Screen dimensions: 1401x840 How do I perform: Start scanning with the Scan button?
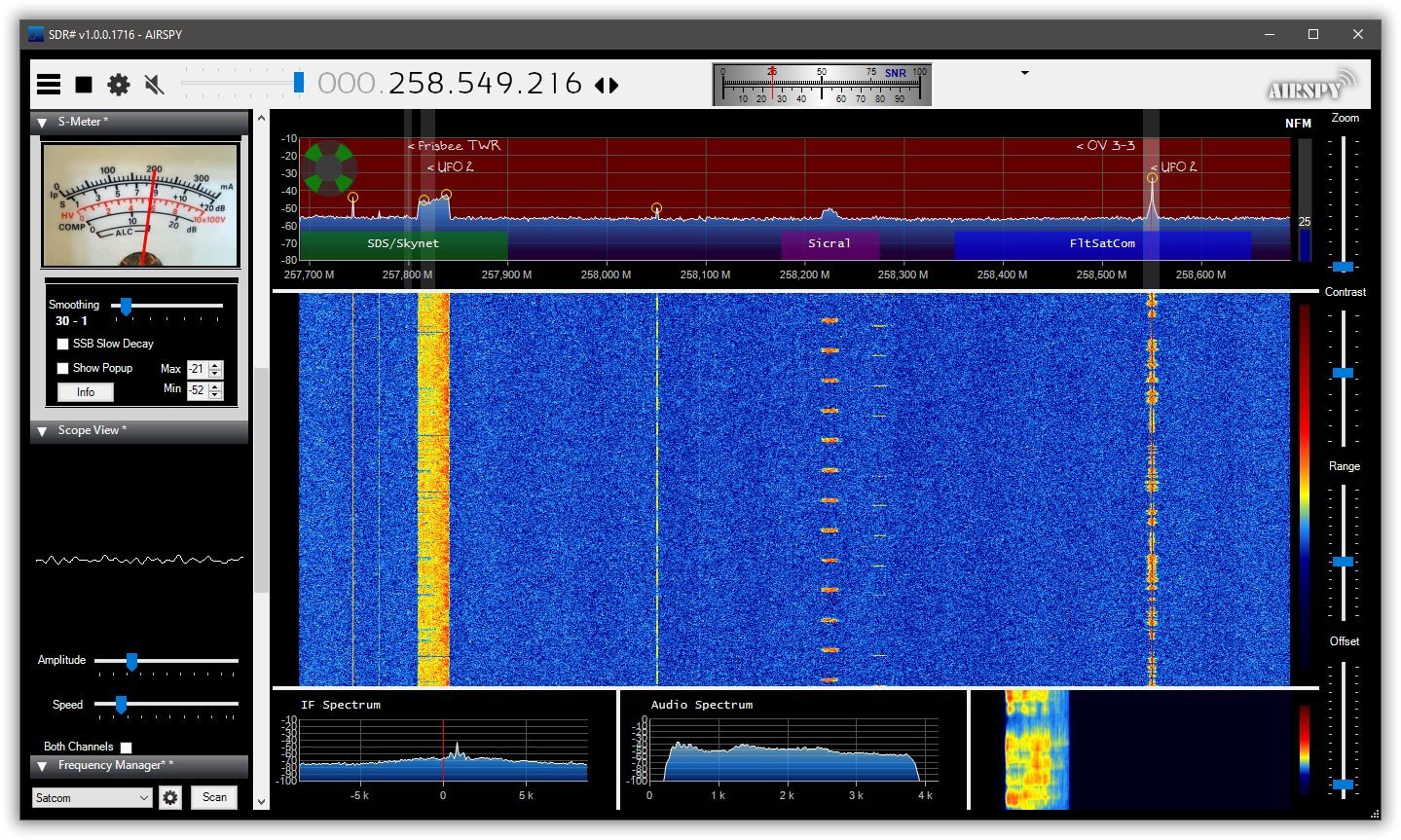[x=213, y=797]
